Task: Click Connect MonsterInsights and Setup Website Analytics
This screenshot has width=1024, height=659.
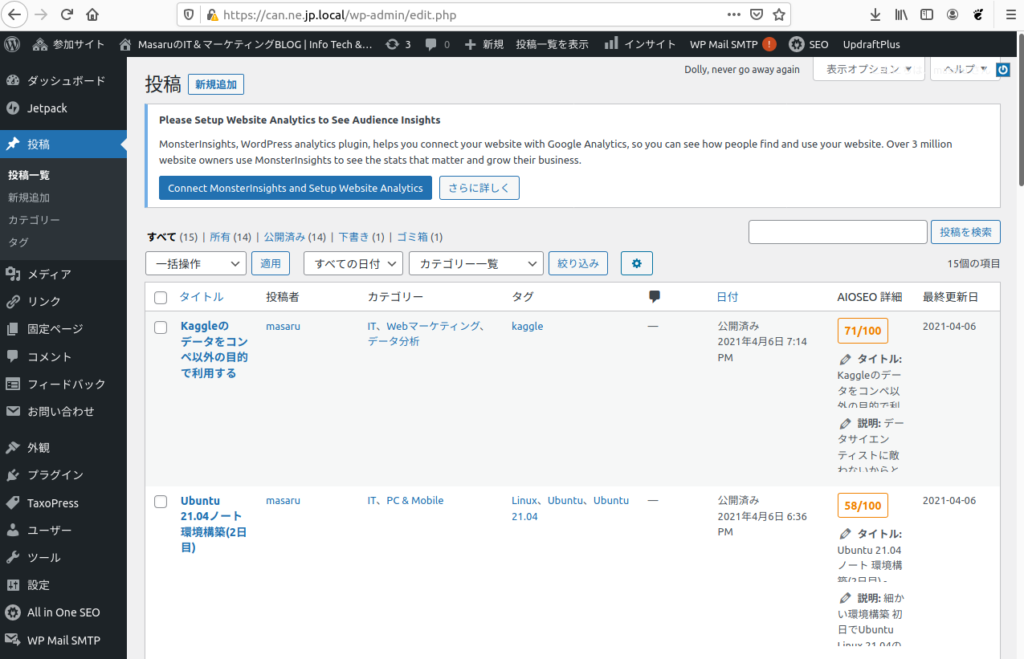Action: pos(295,188)
